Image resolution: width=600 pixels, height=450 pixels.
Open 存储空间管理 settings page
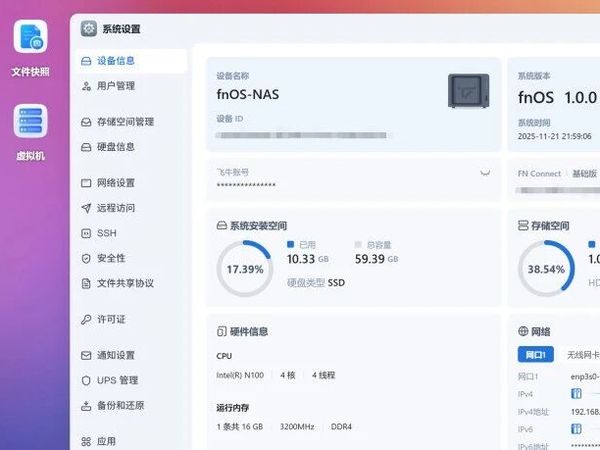[131, 122]
